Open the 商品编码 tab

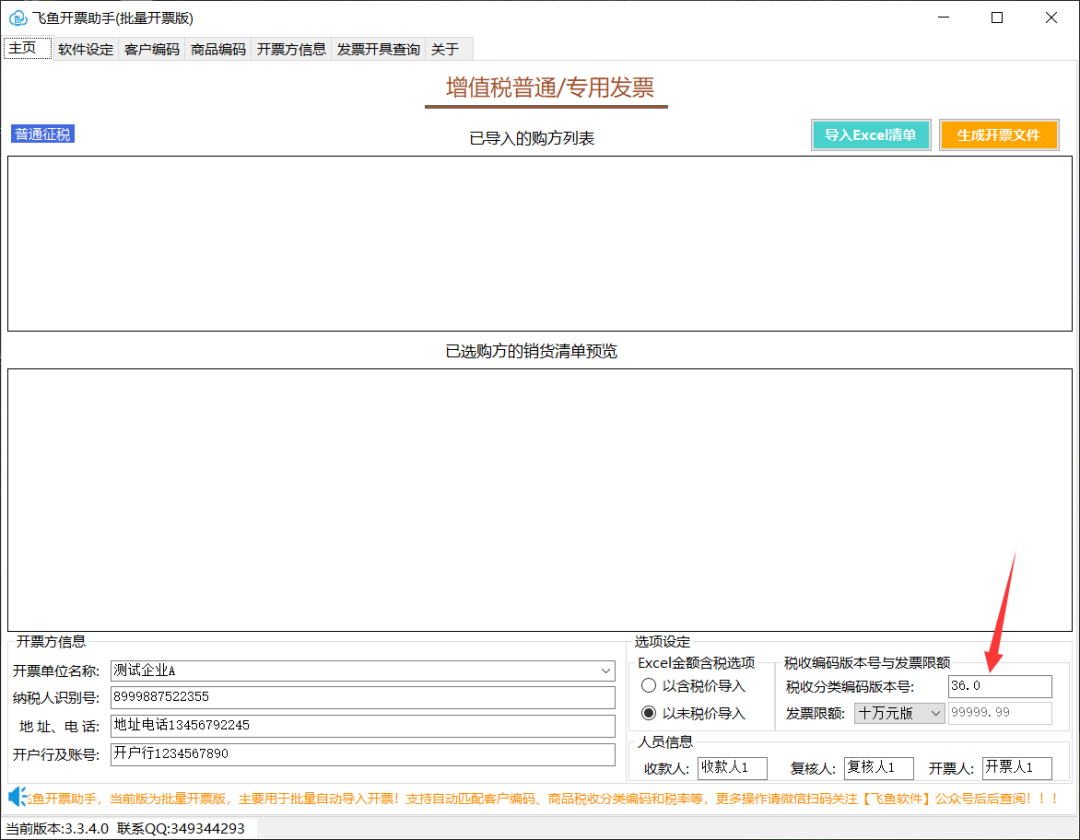pos(217,48)
